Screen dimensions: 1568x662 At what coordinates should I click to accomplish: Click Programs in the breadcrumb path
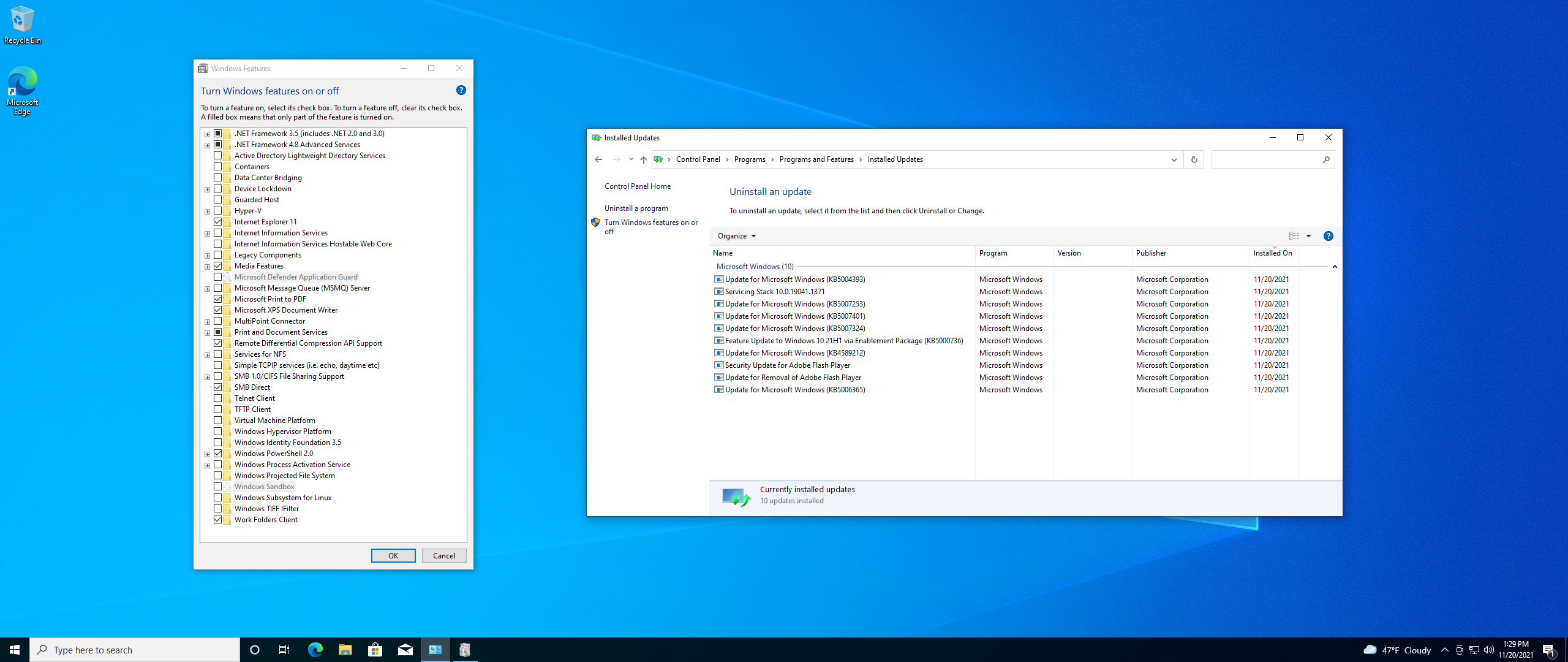point(750,159)
